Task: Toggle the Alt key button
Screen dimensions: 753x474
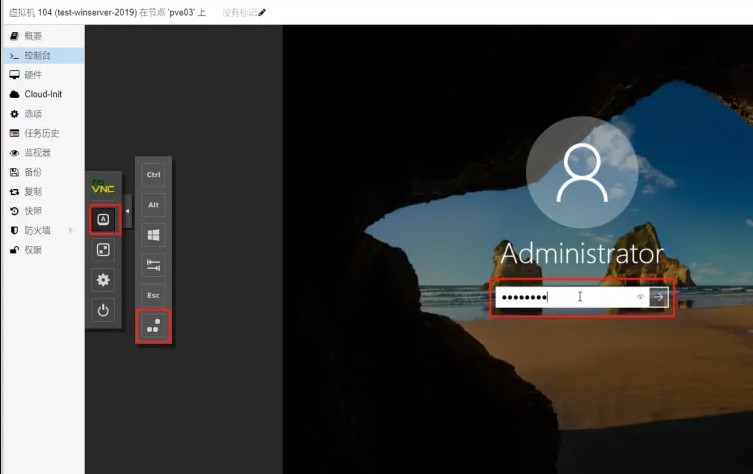Action: pyautogui.click(x=153, y=205)
